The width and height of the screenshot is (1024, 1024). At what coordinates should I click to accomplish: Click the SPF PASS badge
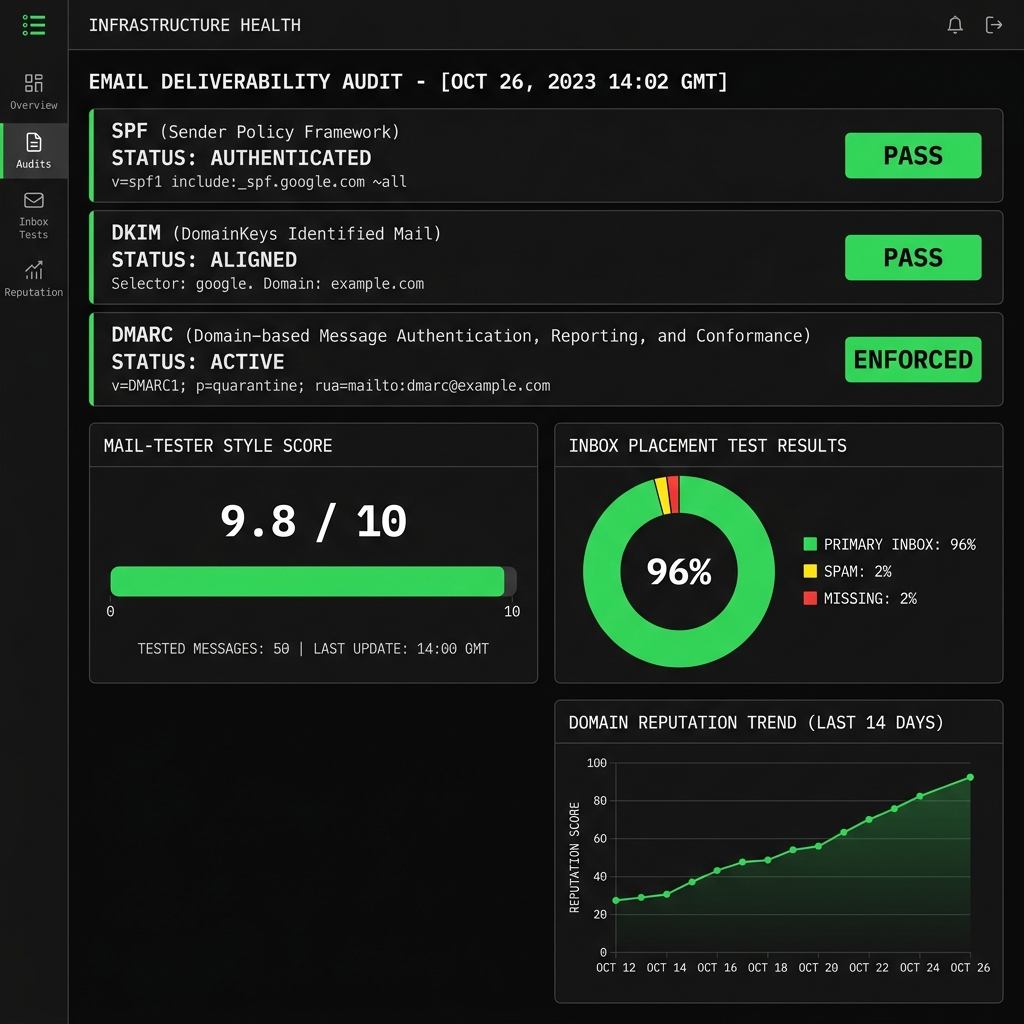(913, 155)
